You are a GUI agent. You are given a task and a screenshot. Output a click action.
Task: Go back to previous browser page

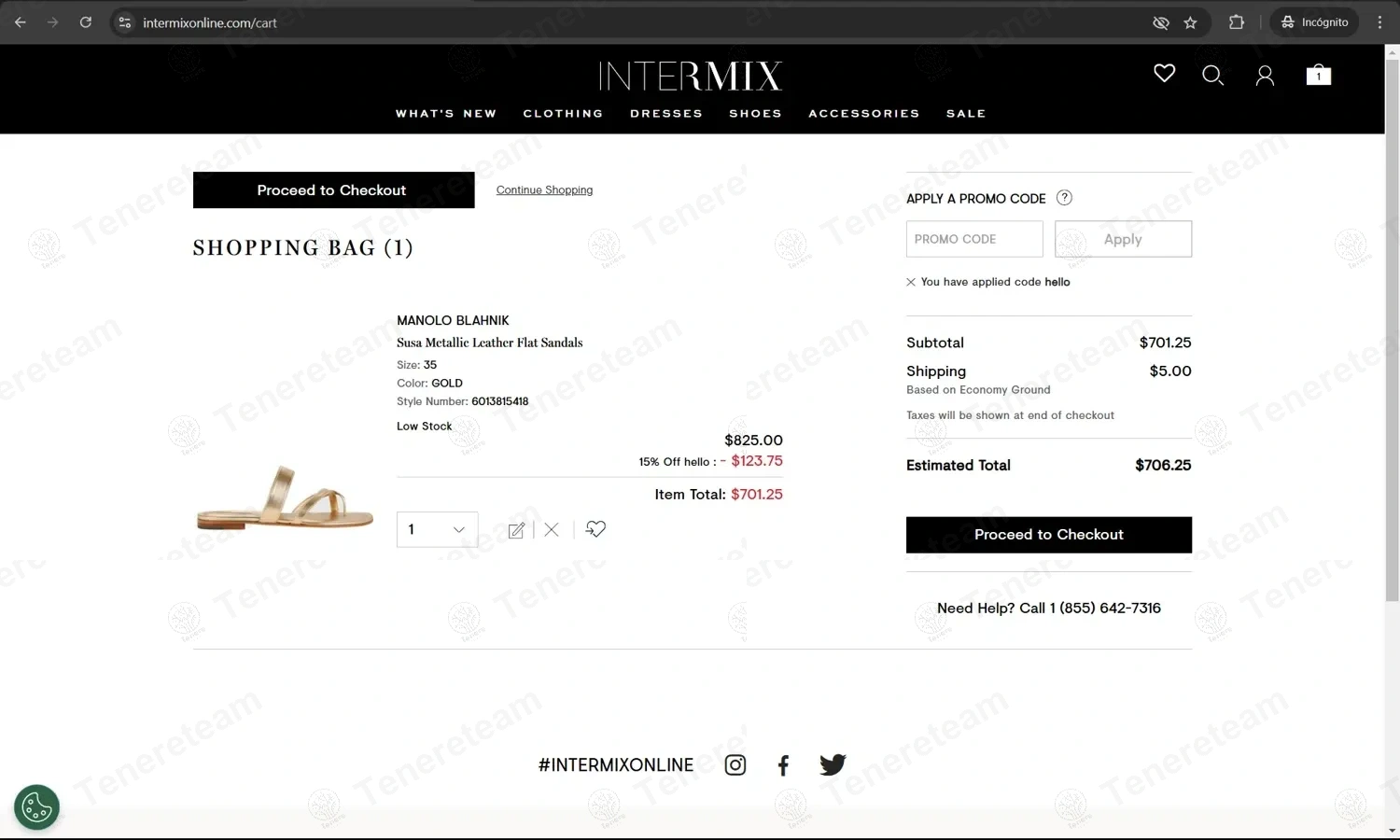tap(21, 22)
